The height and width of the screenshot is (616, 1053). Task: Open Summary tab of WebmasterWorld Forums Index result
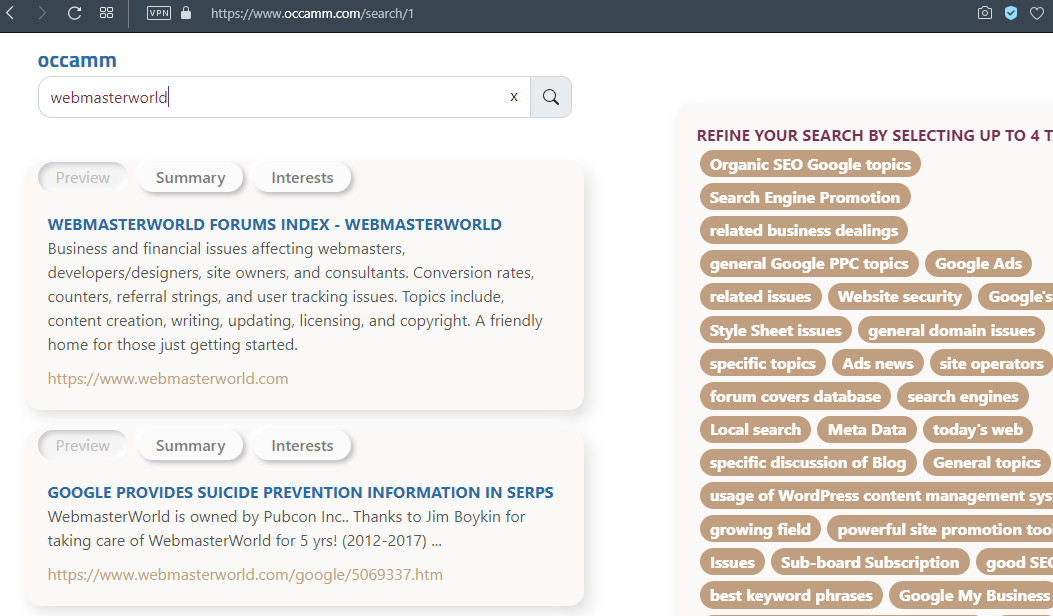click(191, 177)
